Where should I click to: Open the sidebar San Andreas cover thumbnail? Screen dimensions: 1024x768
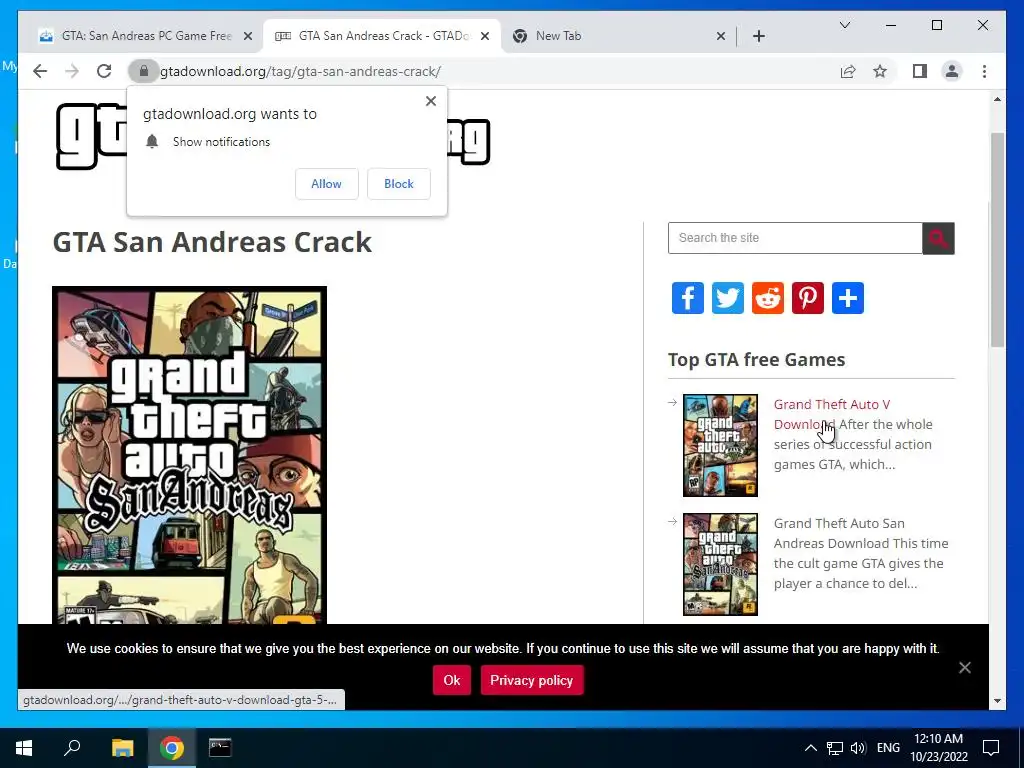point(720,564)
